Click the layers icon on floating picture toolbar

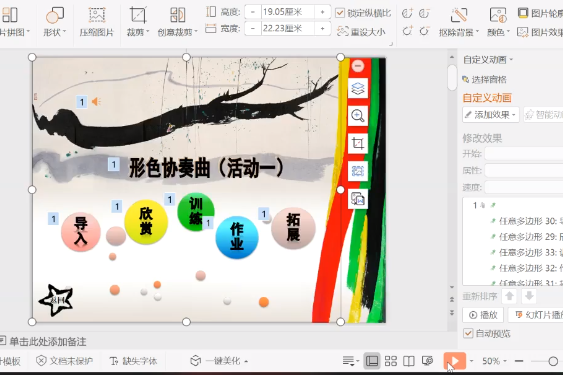point(358,88)
